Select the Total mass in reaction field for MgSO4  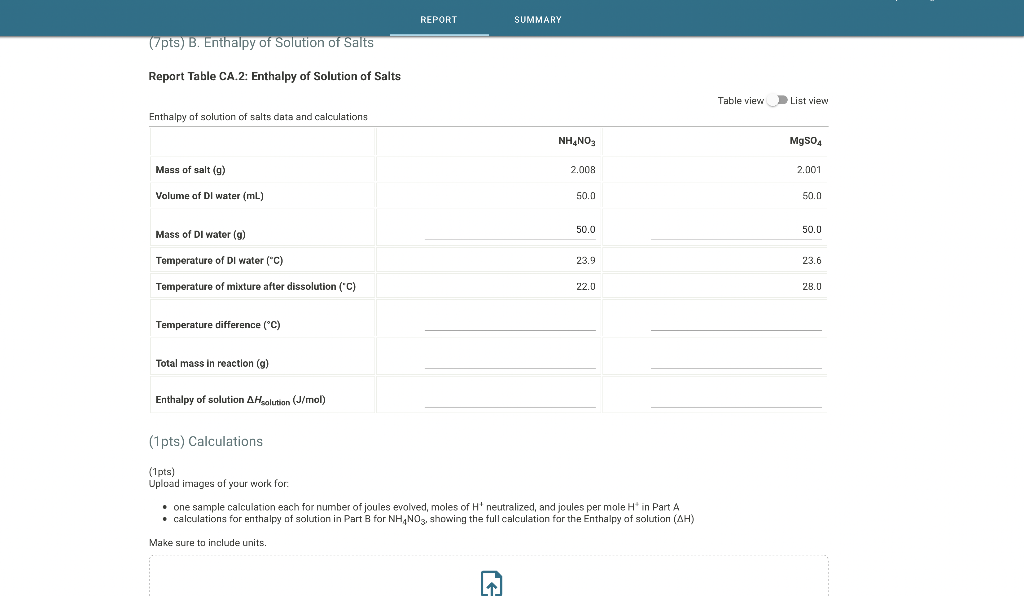point(736,365)
